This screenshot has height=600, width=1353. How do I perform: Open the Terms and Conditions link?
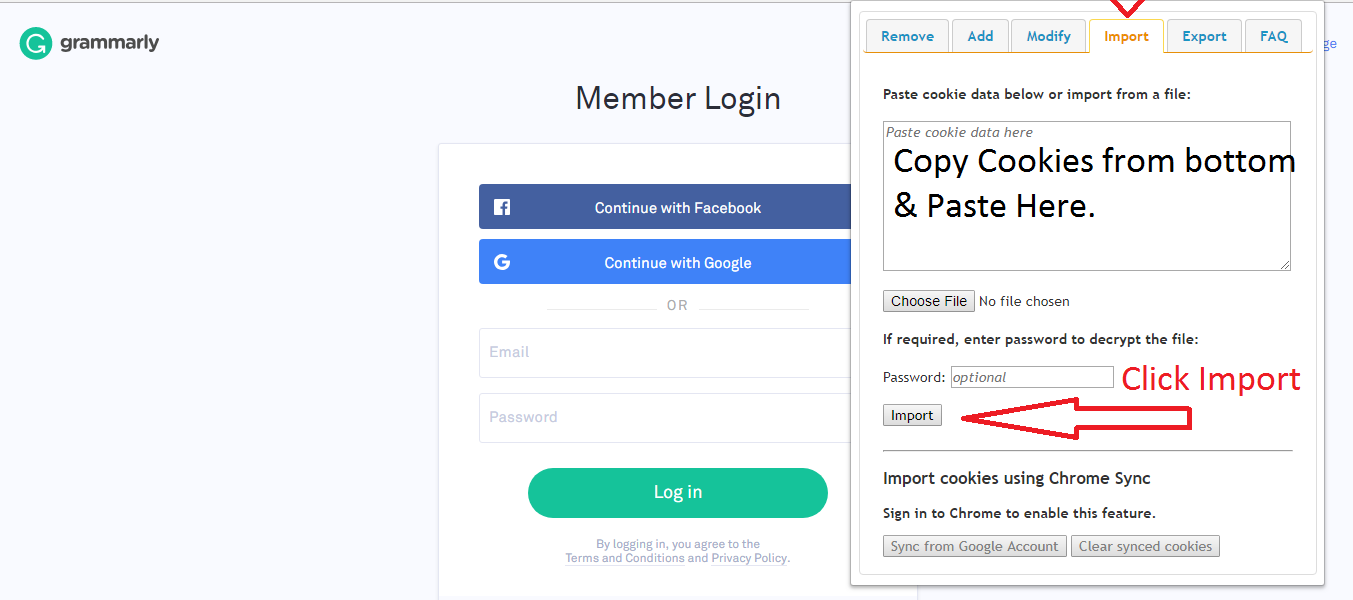(x=625, y=558)
